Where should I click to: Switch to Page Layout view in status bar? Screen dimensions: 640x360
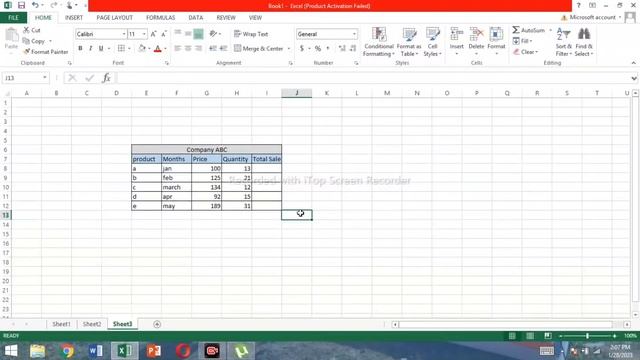530,336
